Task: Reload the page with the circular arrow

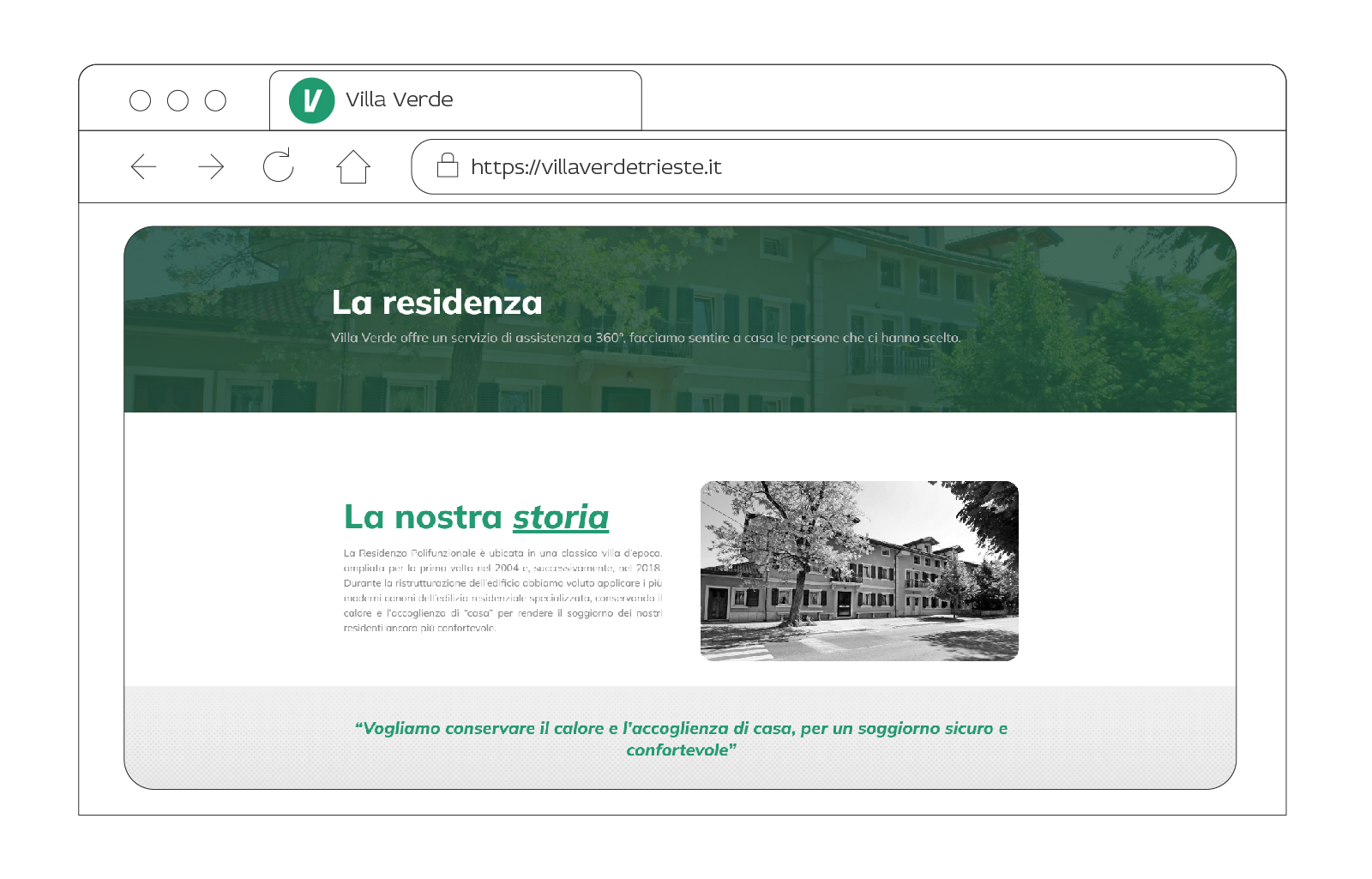Action: pyautogui.click(x=278, y=166)
